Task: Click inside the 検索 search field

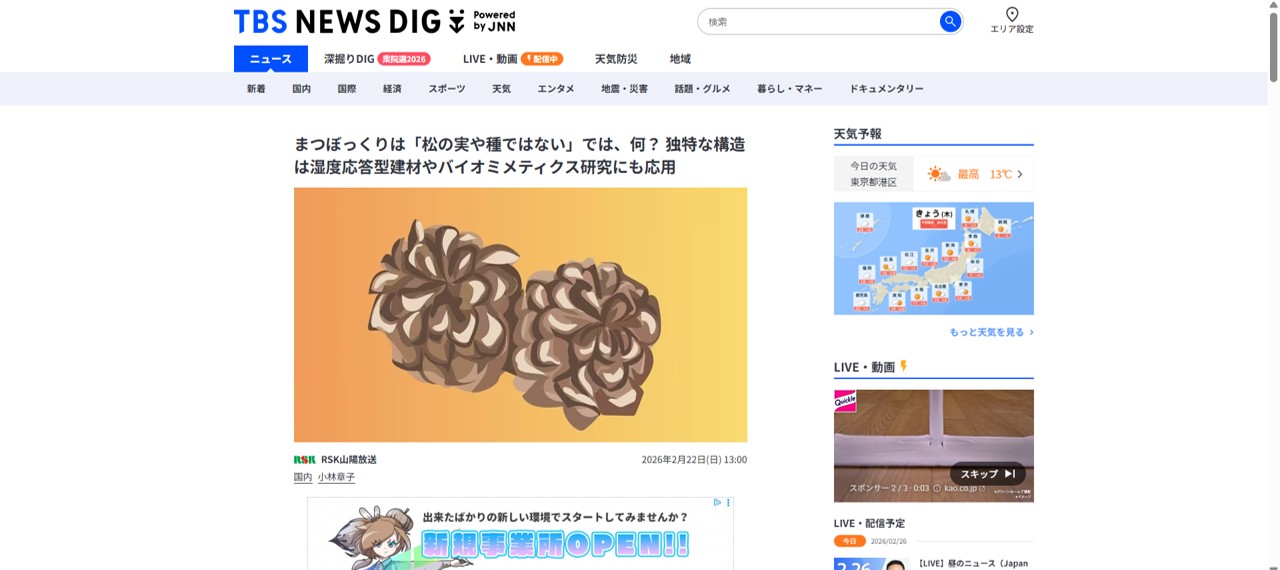Action: (820, 22)
